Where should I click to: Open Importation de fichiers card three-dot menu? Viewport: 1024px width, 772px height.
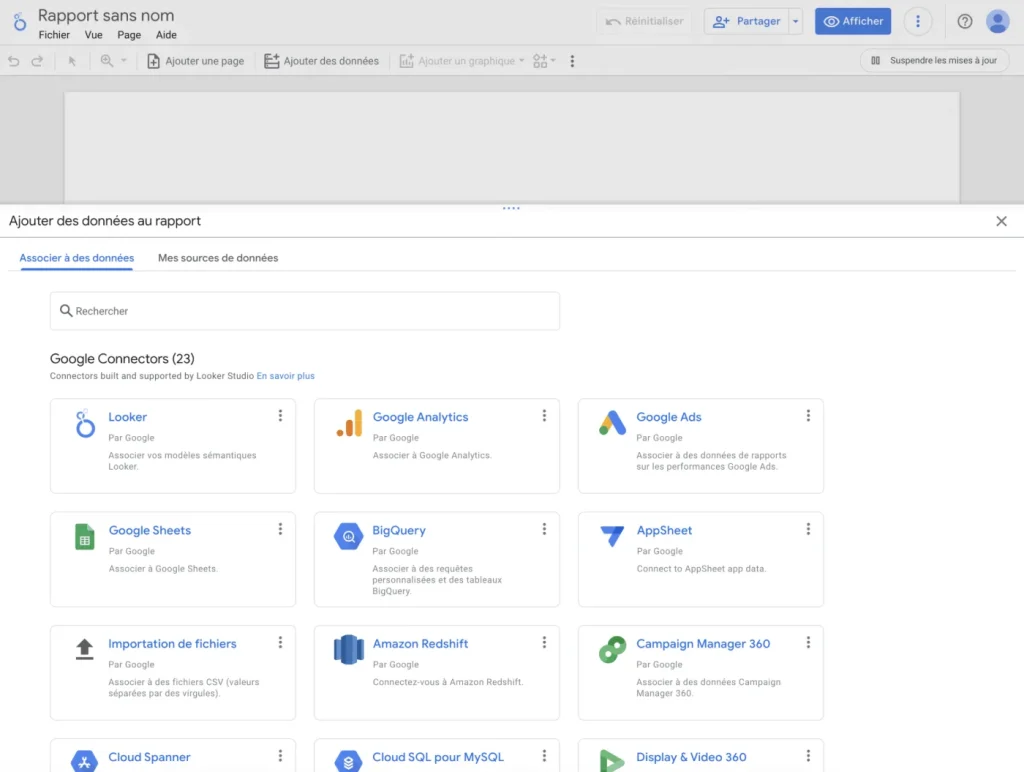280,643
